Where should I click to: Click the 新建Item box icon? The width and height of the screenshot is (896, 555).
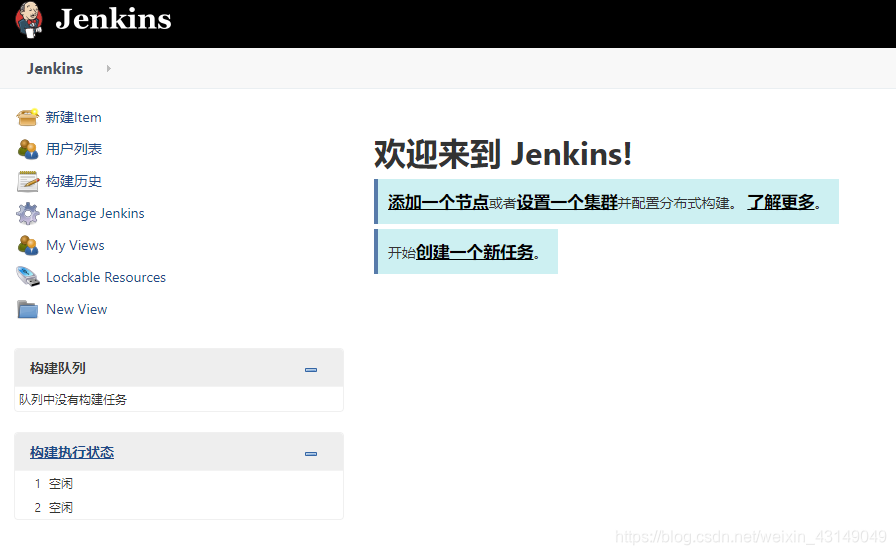27,117
